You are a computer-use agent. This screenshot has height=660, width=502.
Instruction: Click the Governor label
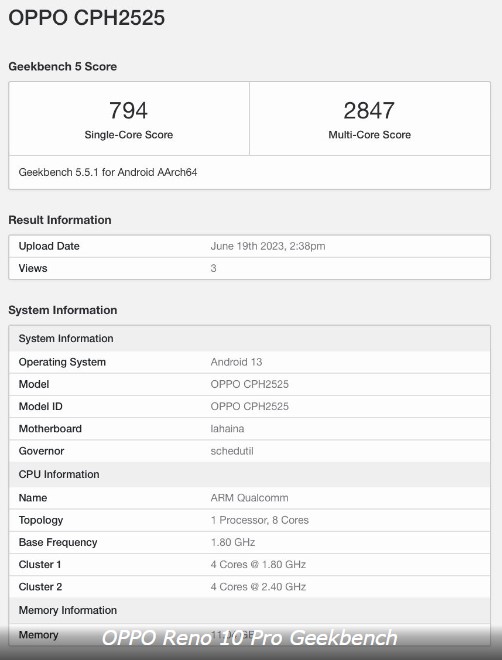point(41,451)
